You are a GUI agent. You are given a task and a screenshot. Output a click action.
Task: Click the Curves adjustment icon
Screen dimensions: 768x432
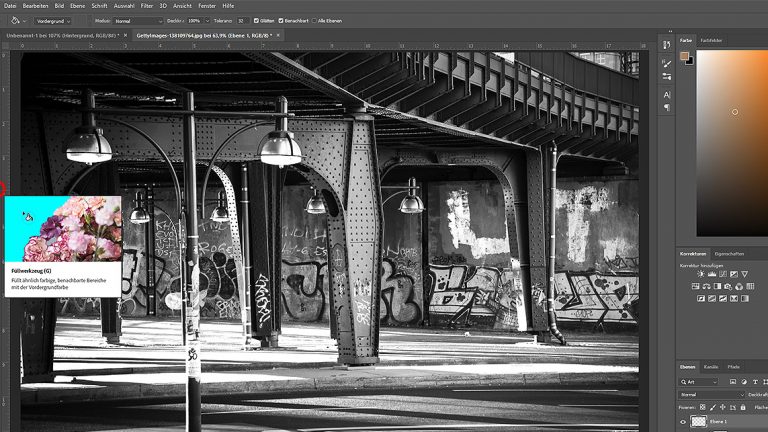pyautogui.click(x=722, y=273)
